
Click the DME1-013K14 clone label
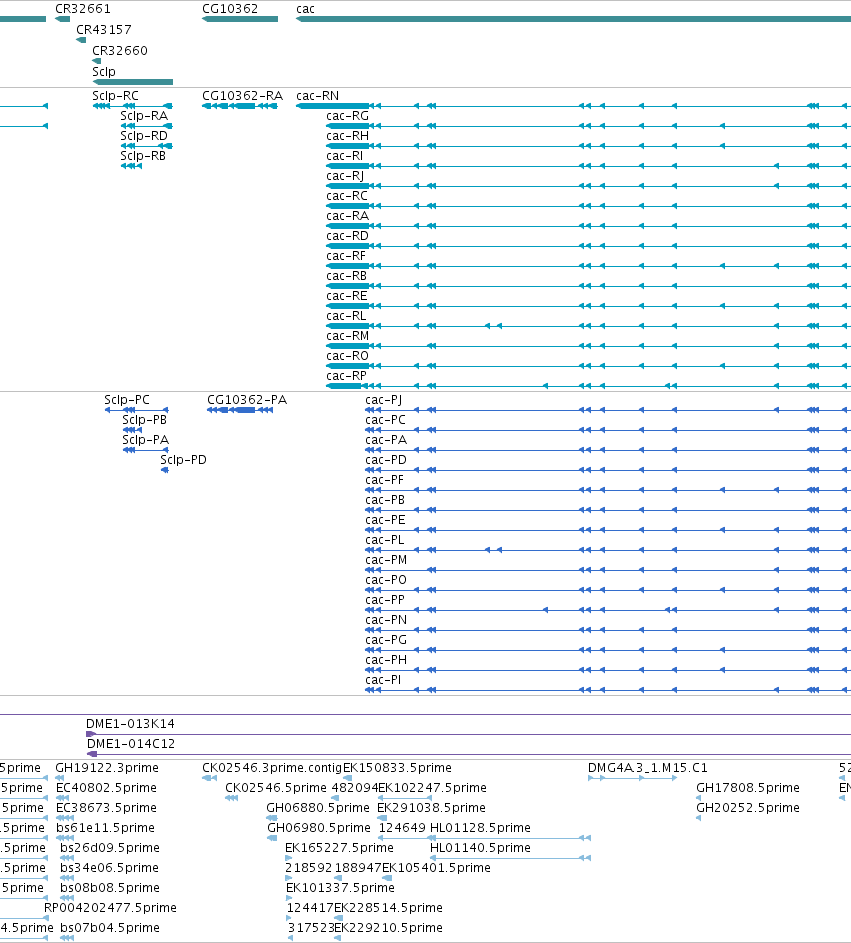[131, 723]
